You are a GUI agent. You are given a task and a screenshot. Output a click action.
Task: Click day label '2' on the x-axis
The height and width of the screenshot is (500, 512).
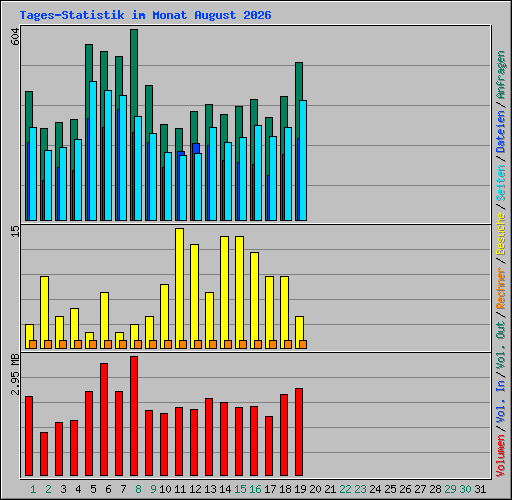[48, 489]
